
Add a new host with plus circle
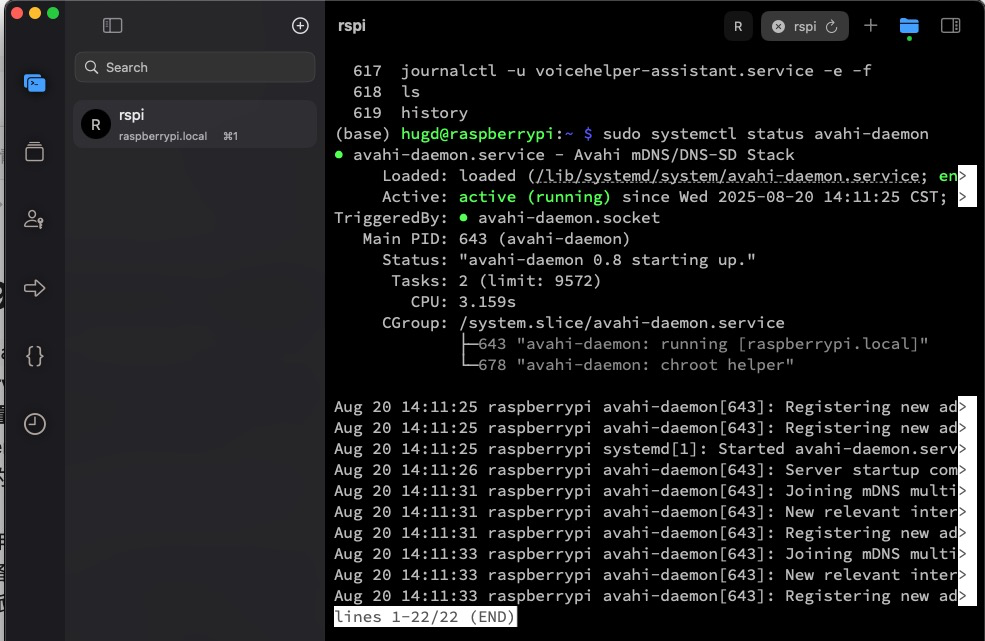pos(300,25)
